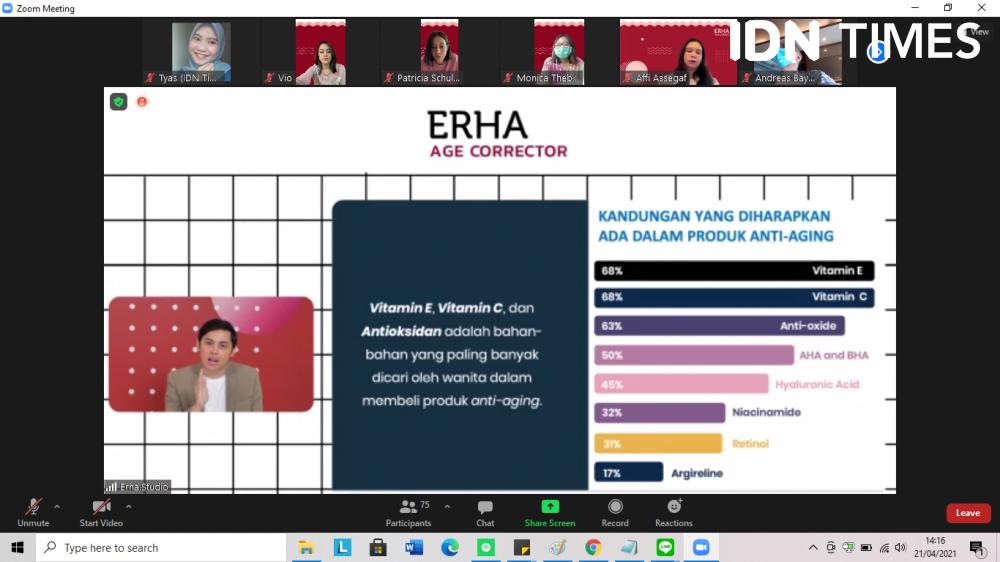The height and width of the screenshot is (562, 1000).
Task: Open the Chat panel
Action: click(485, 513)
